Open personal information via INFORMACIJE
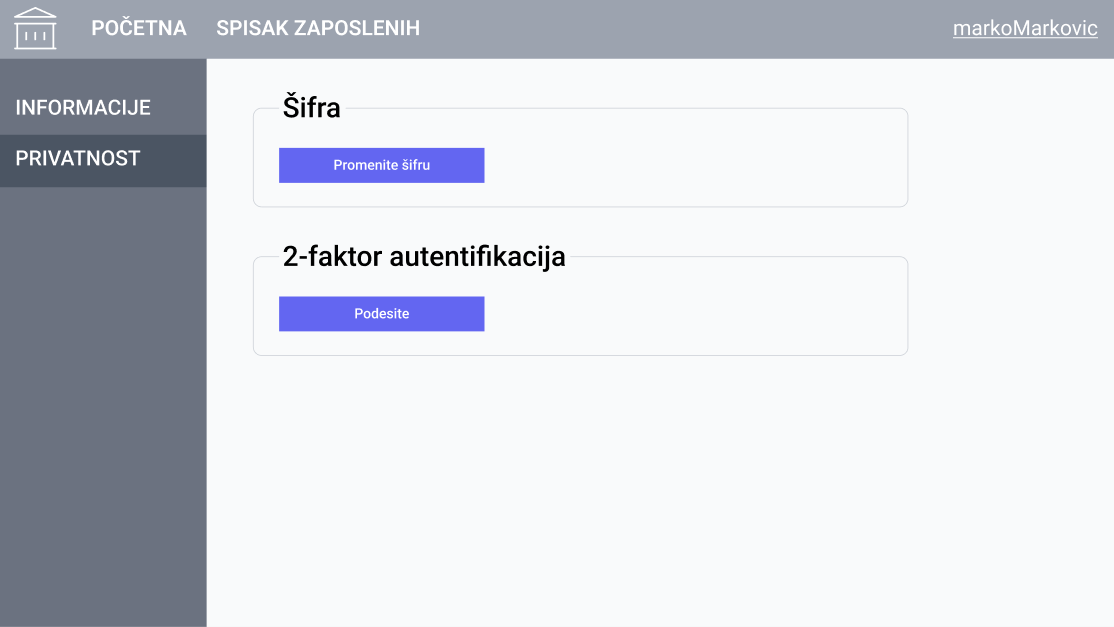Viewport: 1114px width, 627px height. click(x=81, y=107)
